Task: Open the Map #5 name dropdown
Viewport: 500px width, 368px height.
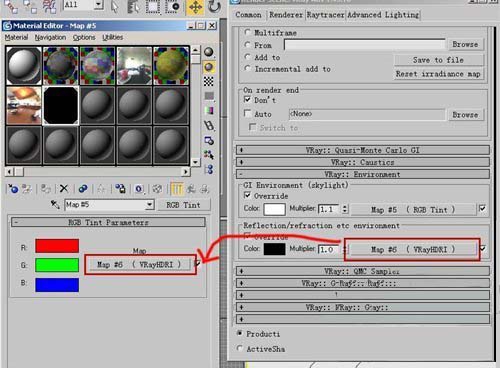Action: coord(150,204)
